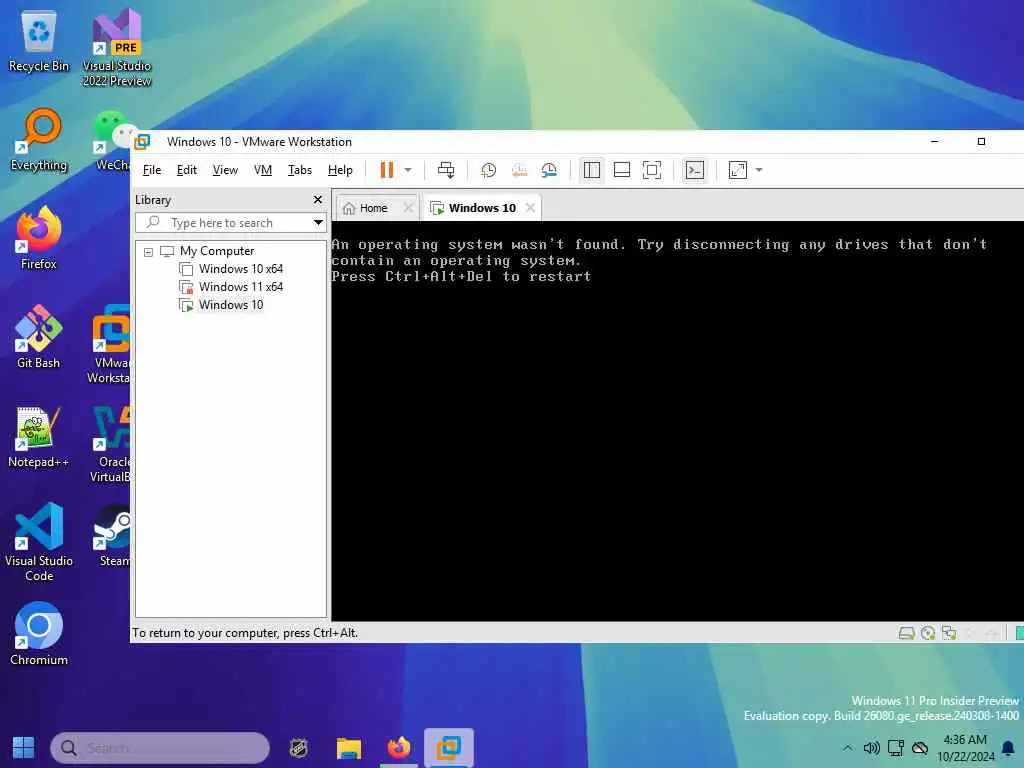Collapse the My Computer tree node
Screen dimensions: 1024x768
[x=148, y=251]
